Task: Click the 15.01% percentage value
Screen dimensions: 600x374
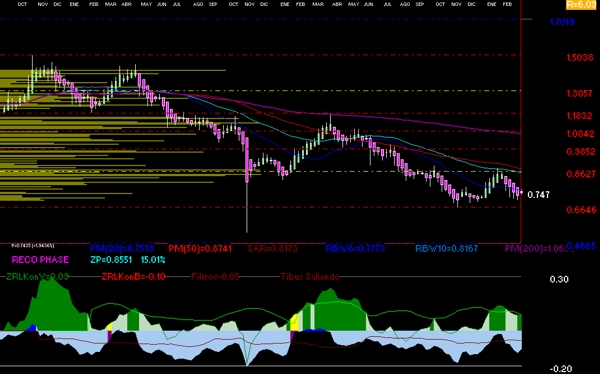Action: coord(153,260)
